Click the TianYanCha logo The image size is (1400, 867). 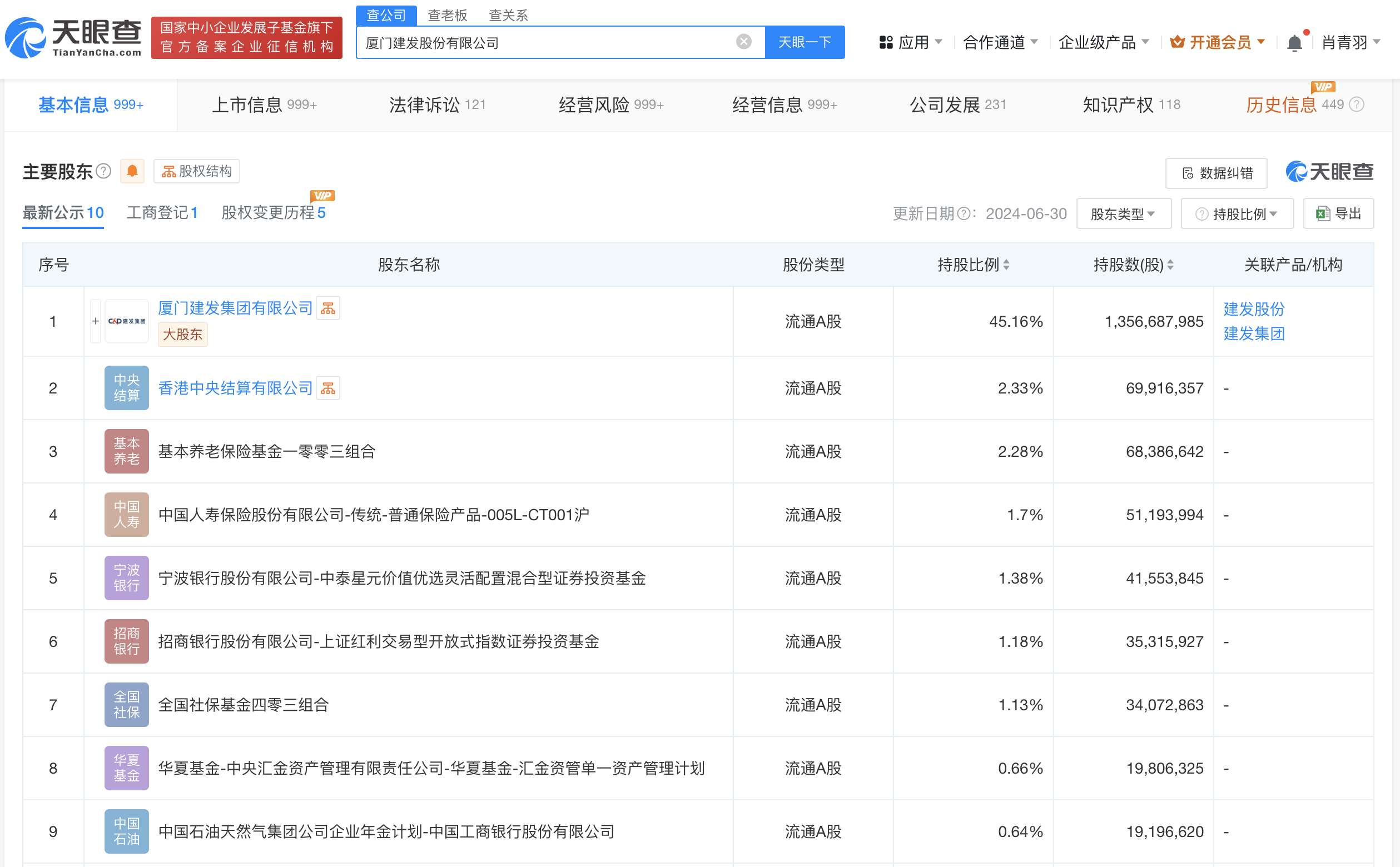(73, 38)
